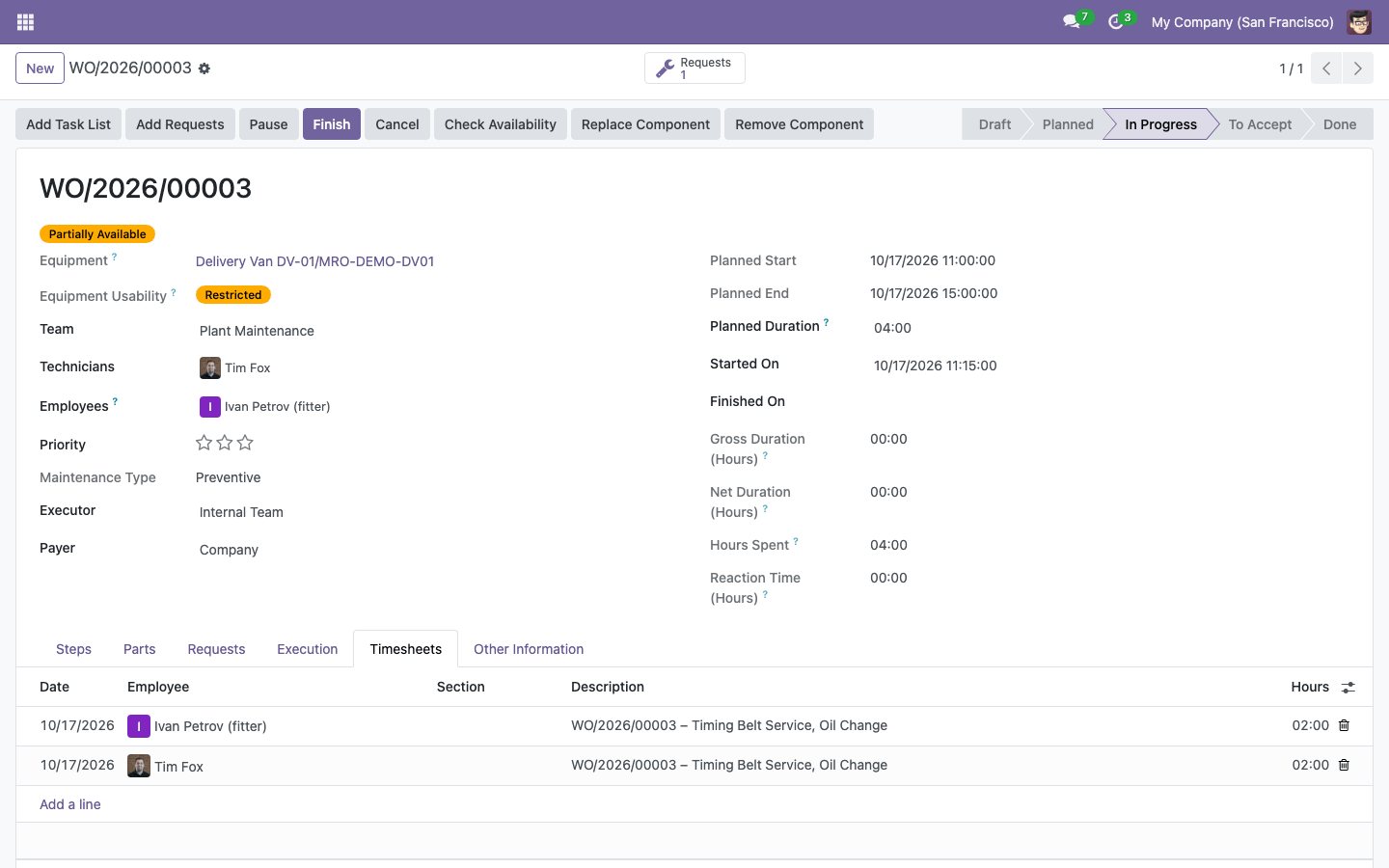Click Tim Fox avatar in Technicians field
Image resolution: width=1389 pixels, height=868 pixels.
(210, 367)
